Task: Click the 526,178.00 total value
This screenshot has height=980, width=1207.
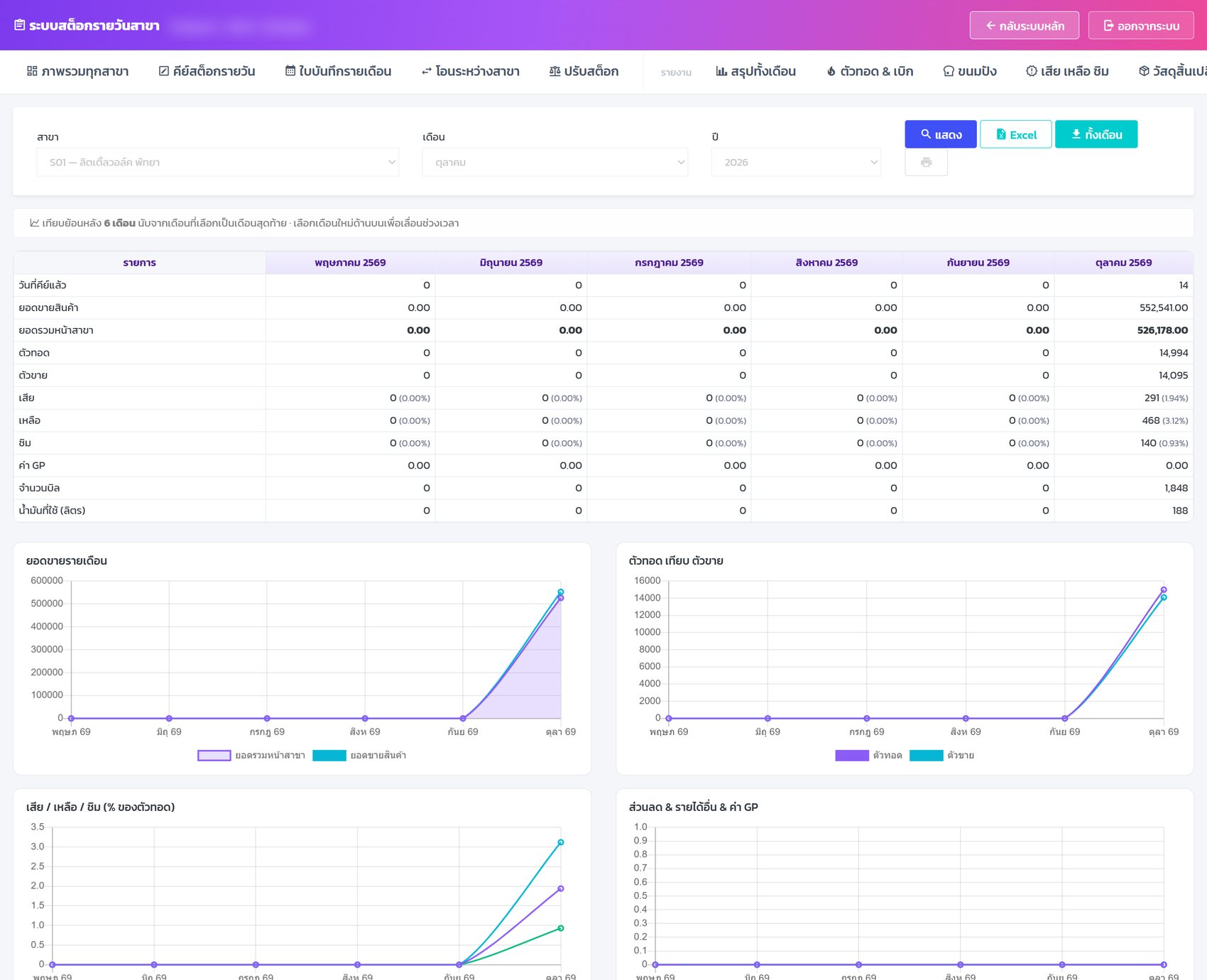Action: [1162, 330]
